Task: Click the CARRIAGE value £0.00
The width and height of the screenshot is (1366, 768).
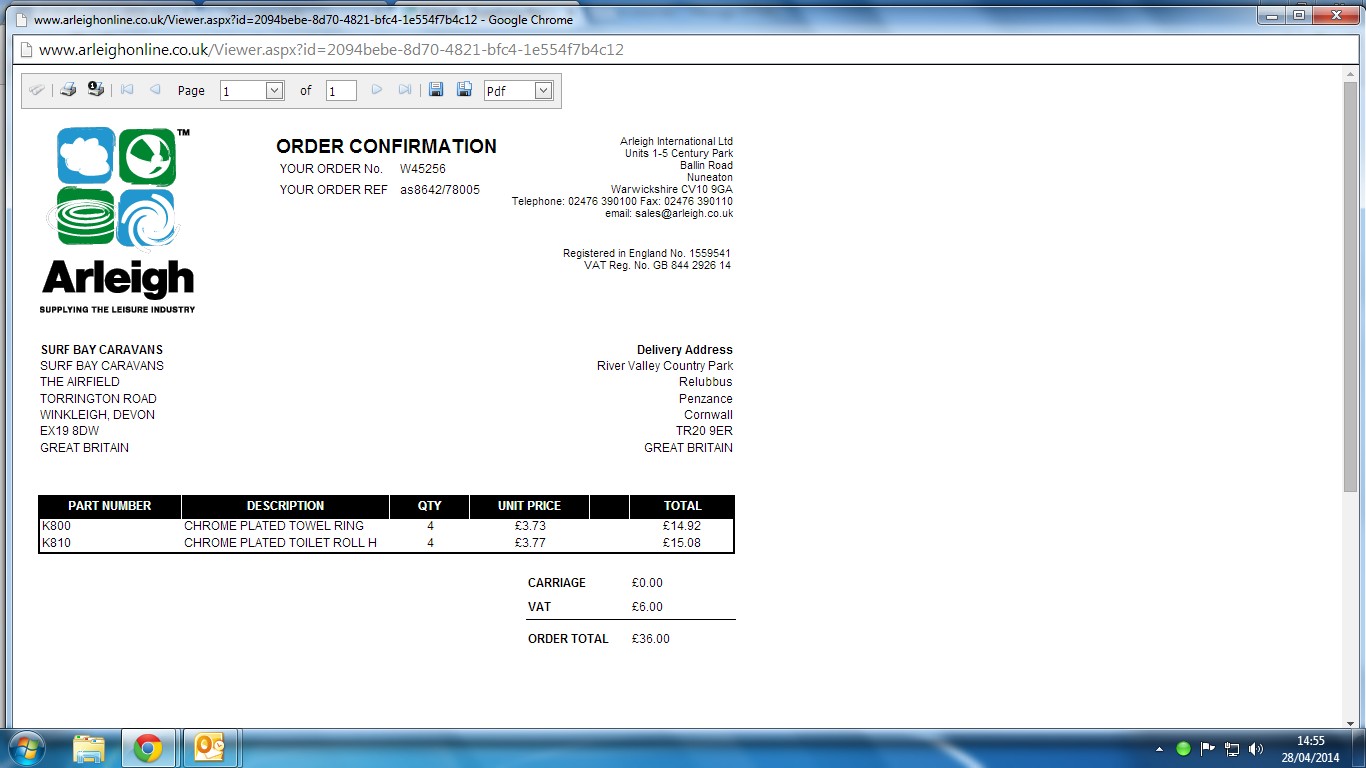Action: click(x=648, y=583)
